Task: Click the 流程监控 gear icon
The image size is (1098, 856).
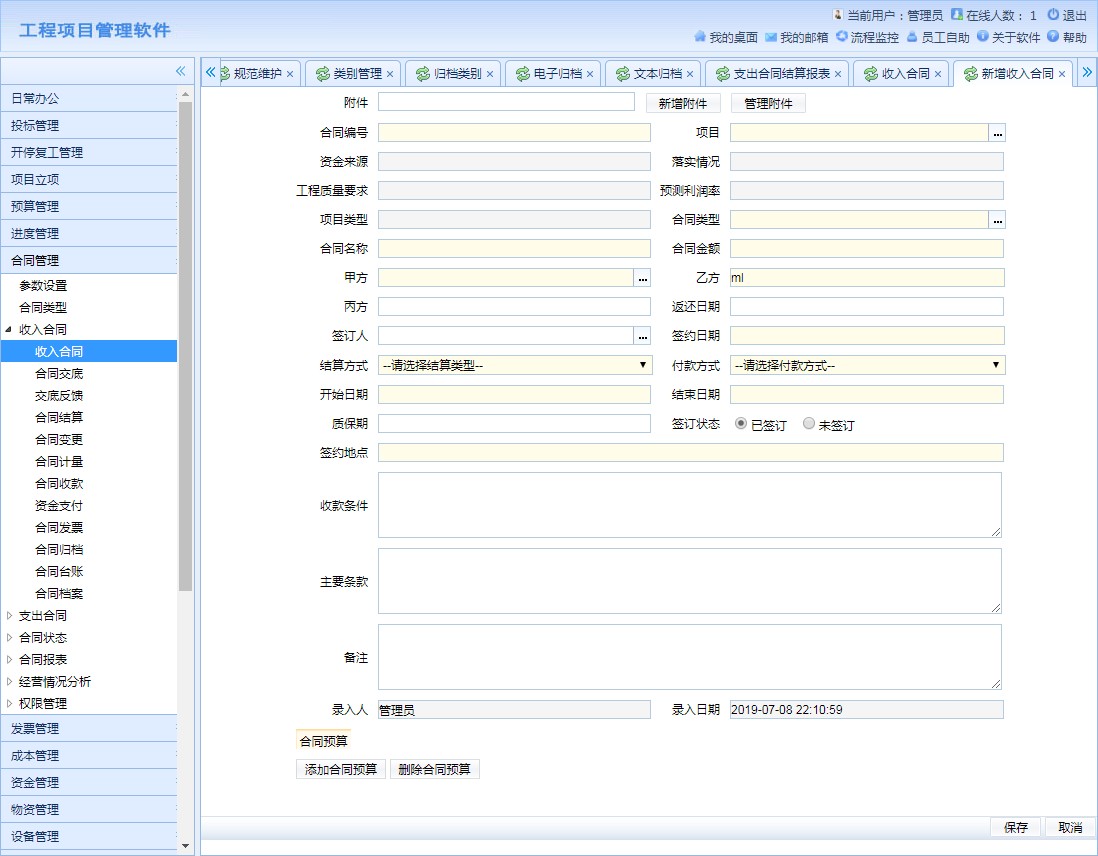Action: coord(842,36)
